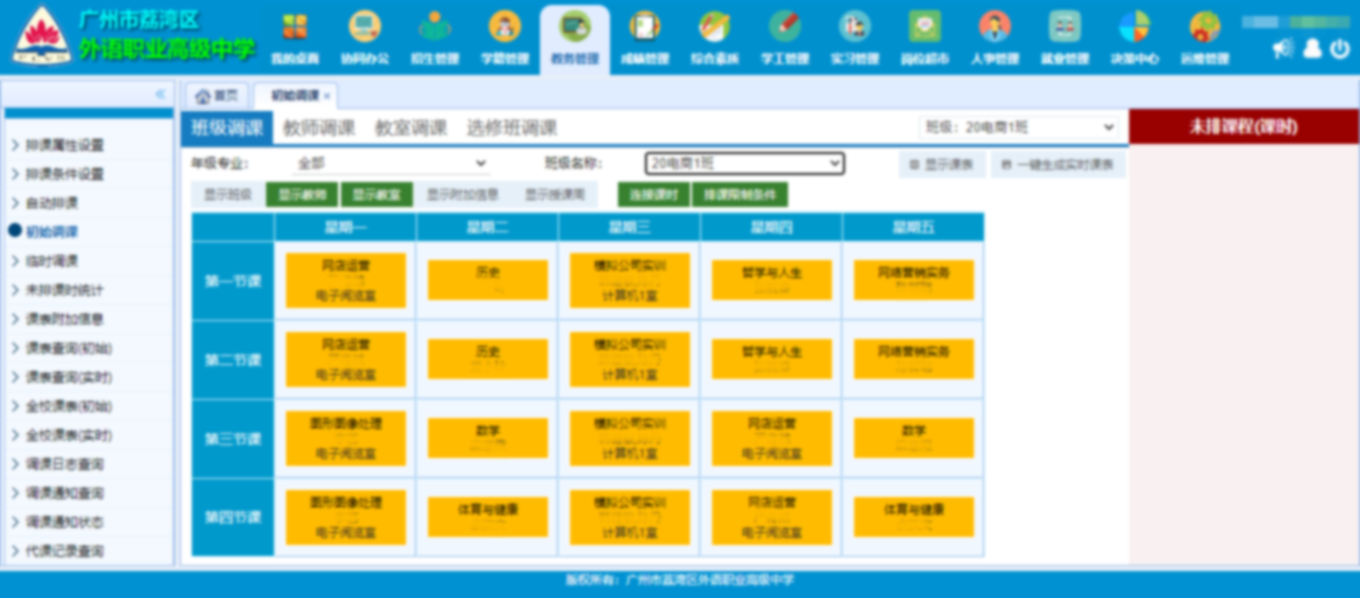The height and width of the screenshot is (598, 1360).
Task: Select 星期四 第一节课 哲学与人生 course block
Action: [772, 280]
